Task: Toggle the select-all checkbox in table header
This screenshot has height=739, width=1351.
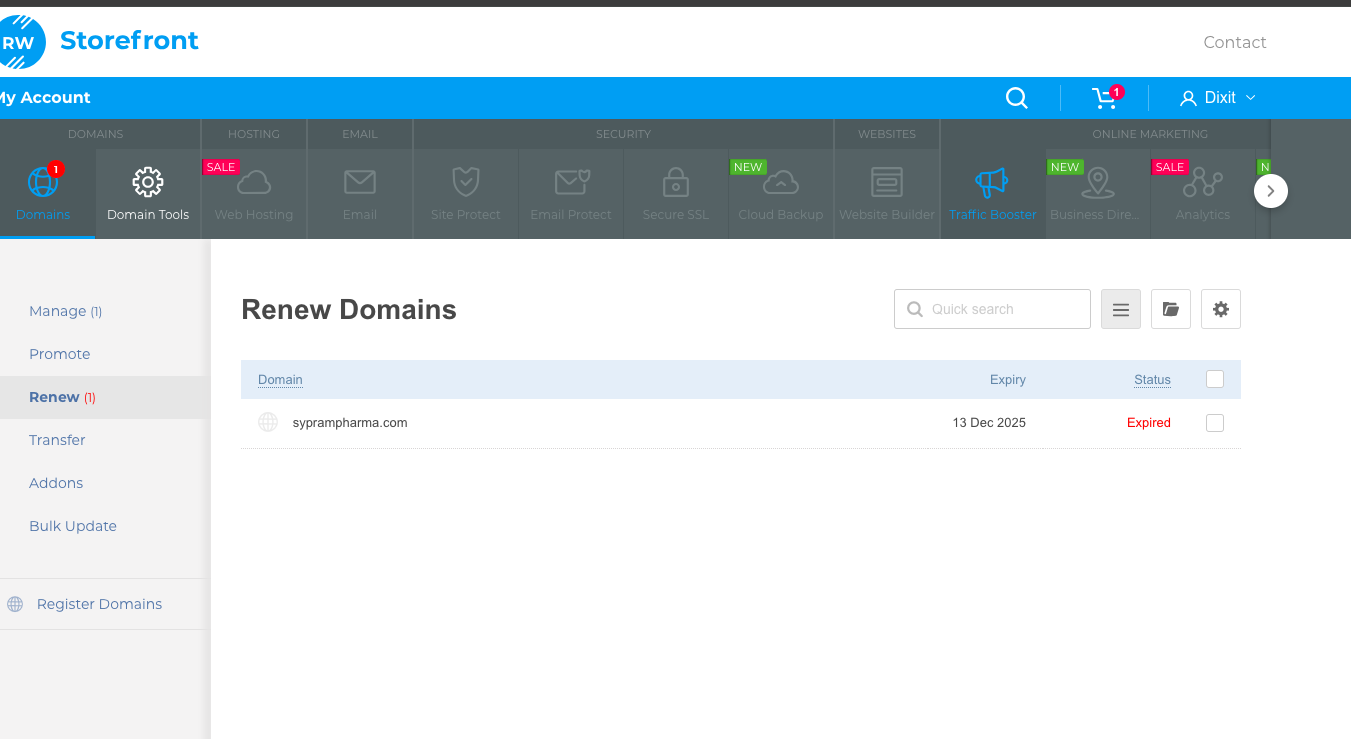Action: click(1215, 379)
